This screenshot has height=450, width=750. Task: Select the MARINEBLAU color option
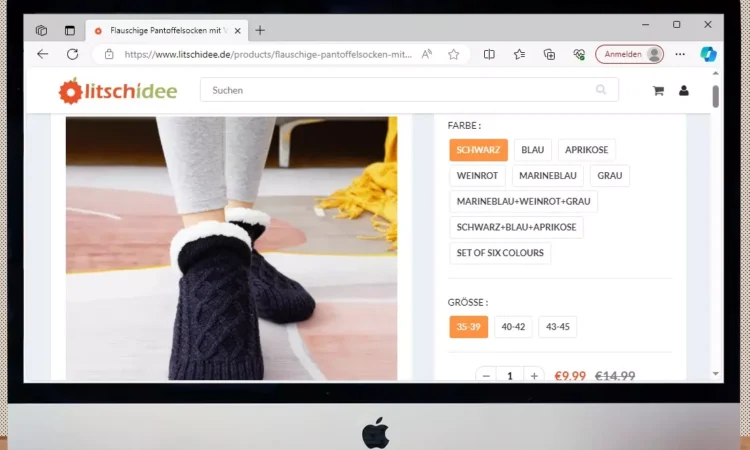click(x=548, y=176)
